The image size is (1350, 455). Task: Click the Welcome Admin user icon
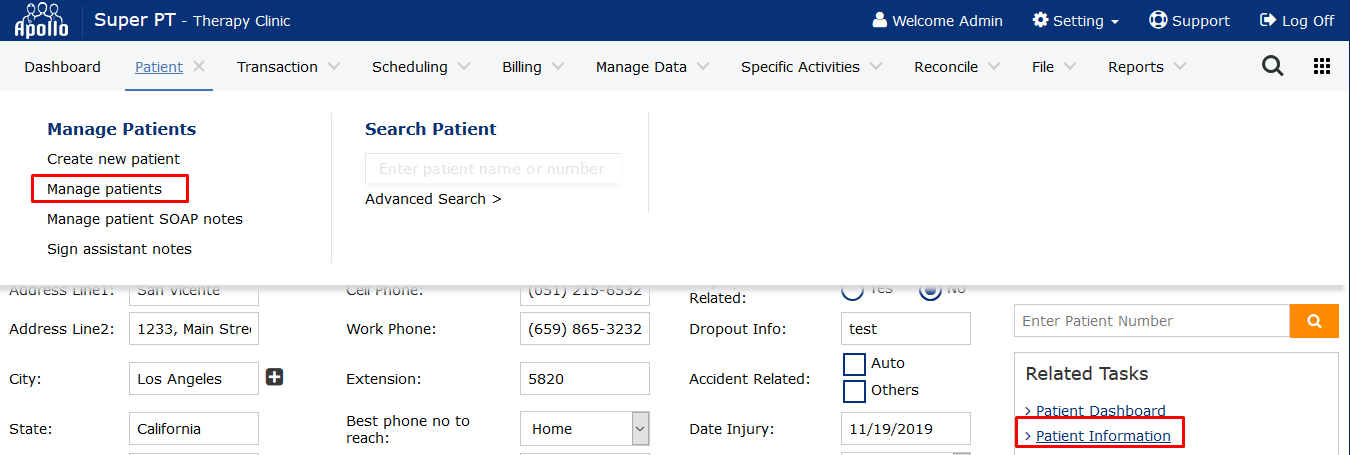(x=880, y=20)
